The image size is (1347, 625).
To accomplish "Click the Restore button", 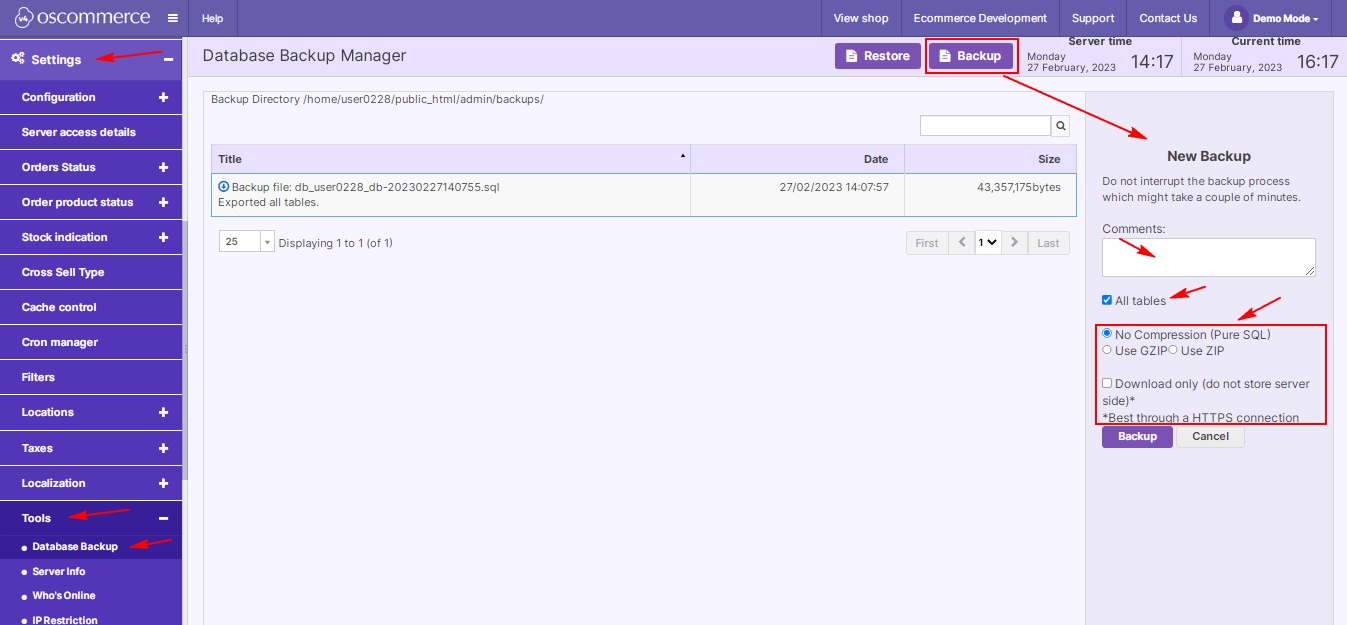I will (878, 56).
